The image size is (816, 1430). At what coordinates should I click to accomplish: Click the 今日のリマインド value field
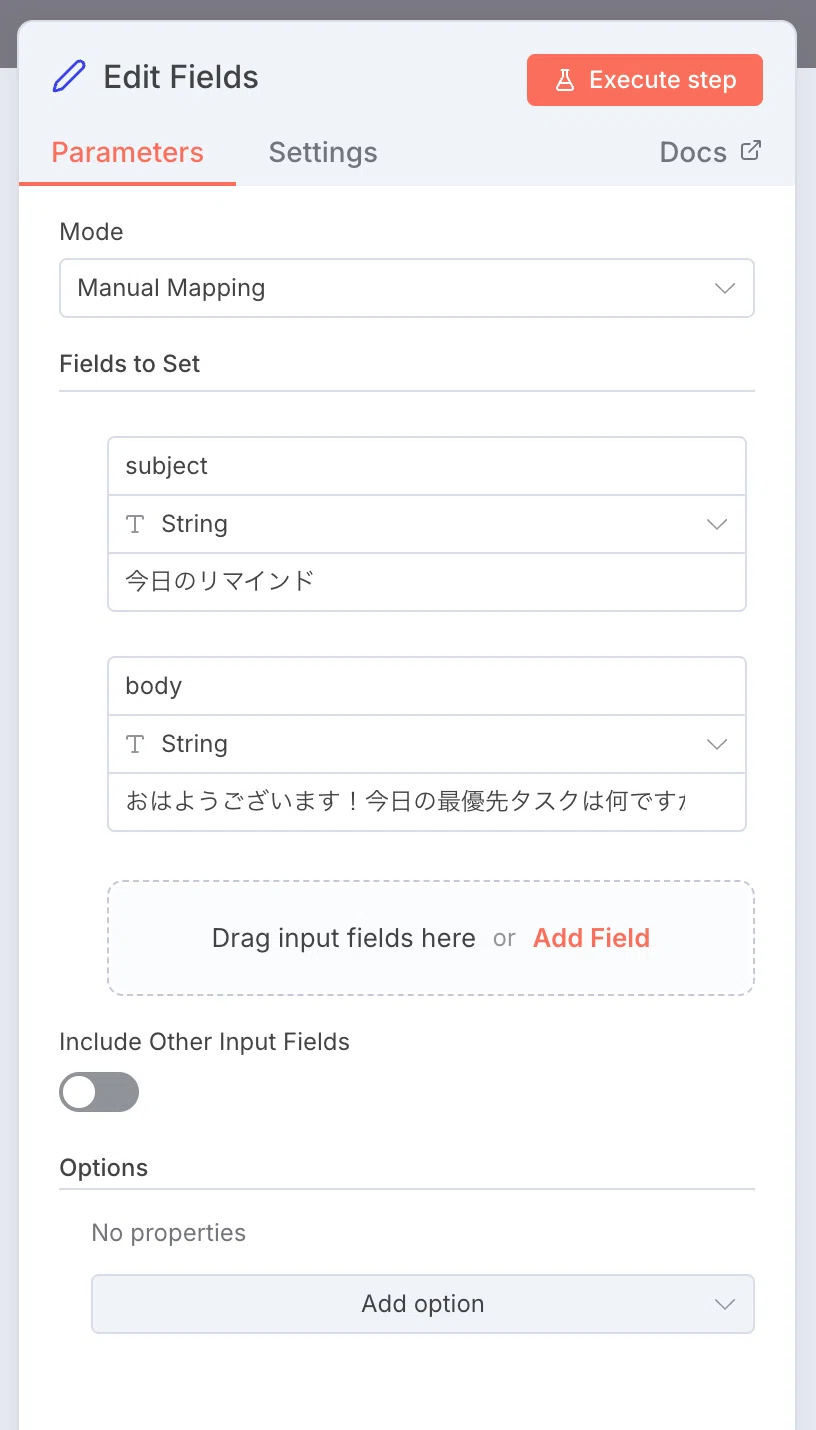coord(427,581)
